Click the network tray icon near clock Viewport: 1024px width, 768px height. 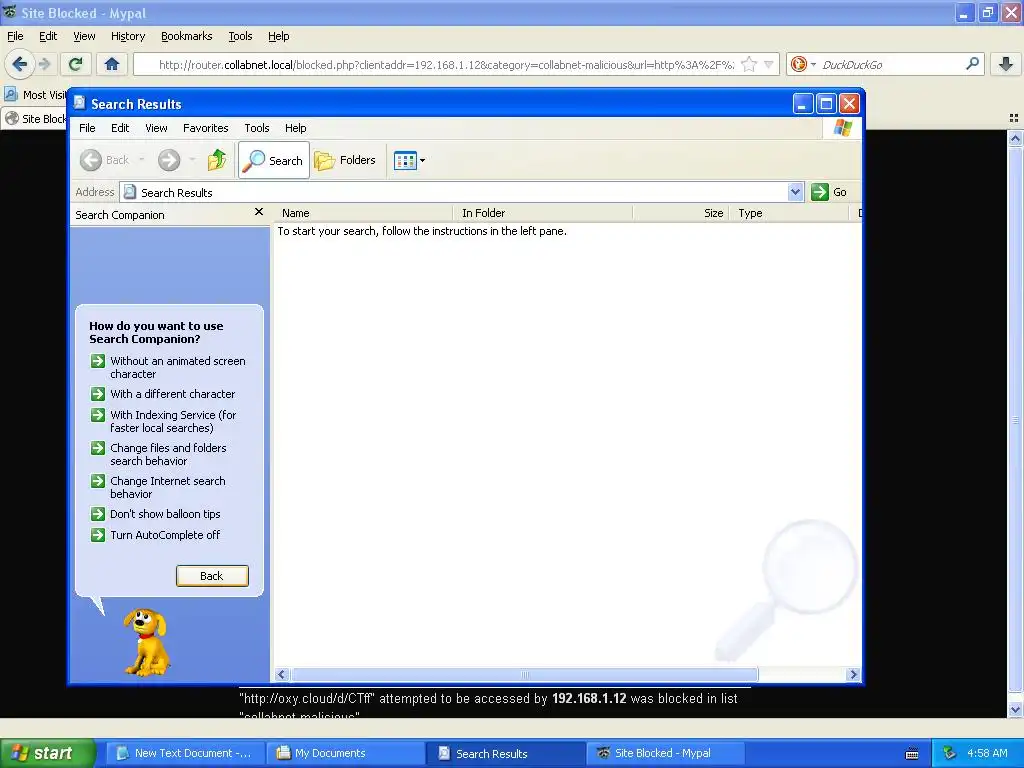[949, 754]
